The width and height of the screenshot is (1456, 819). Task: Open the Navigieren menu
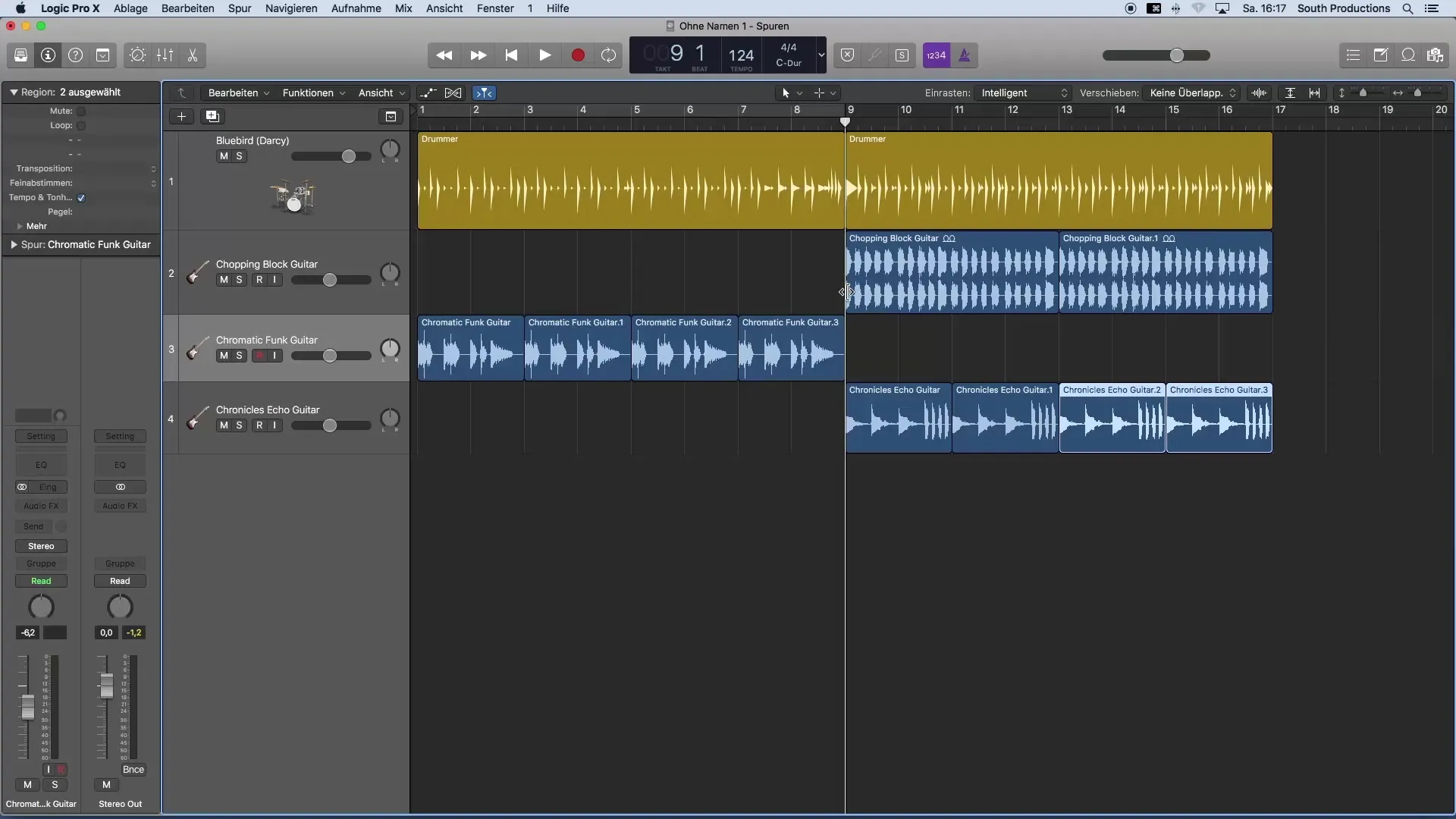coord(291,8)
